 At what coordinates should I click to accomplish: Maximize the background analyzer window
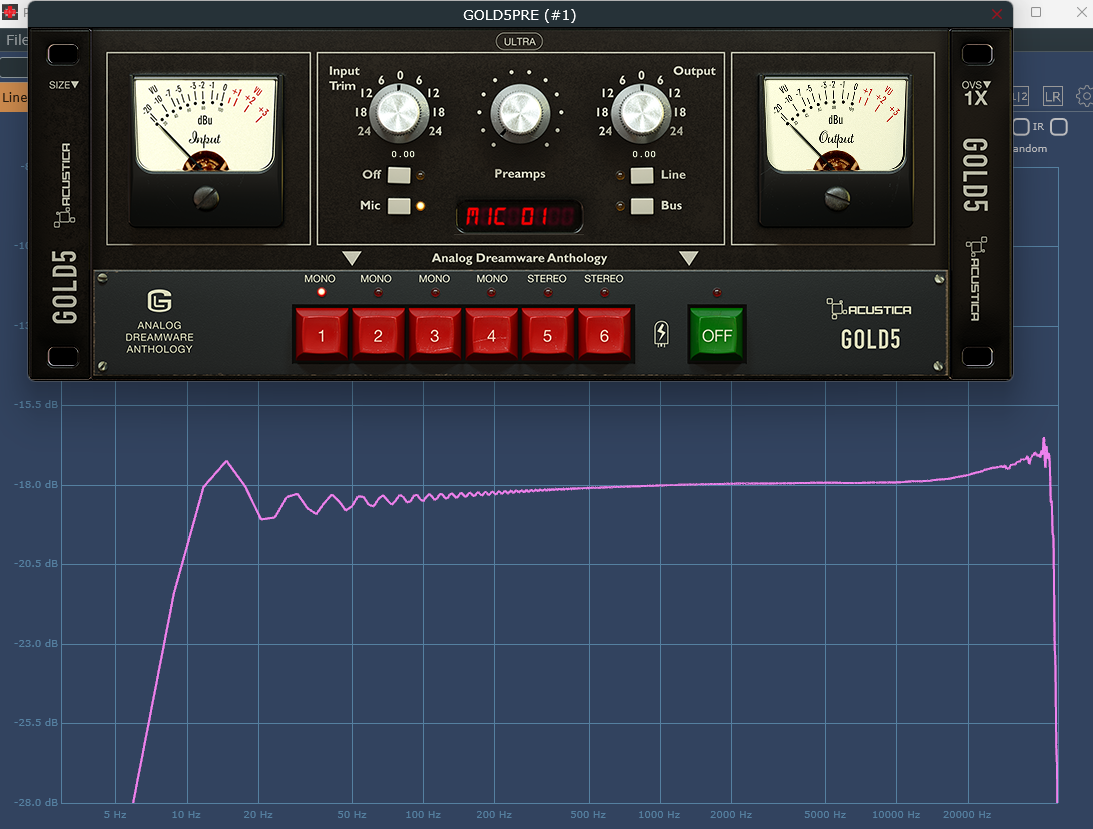[x=1036, y=13]
